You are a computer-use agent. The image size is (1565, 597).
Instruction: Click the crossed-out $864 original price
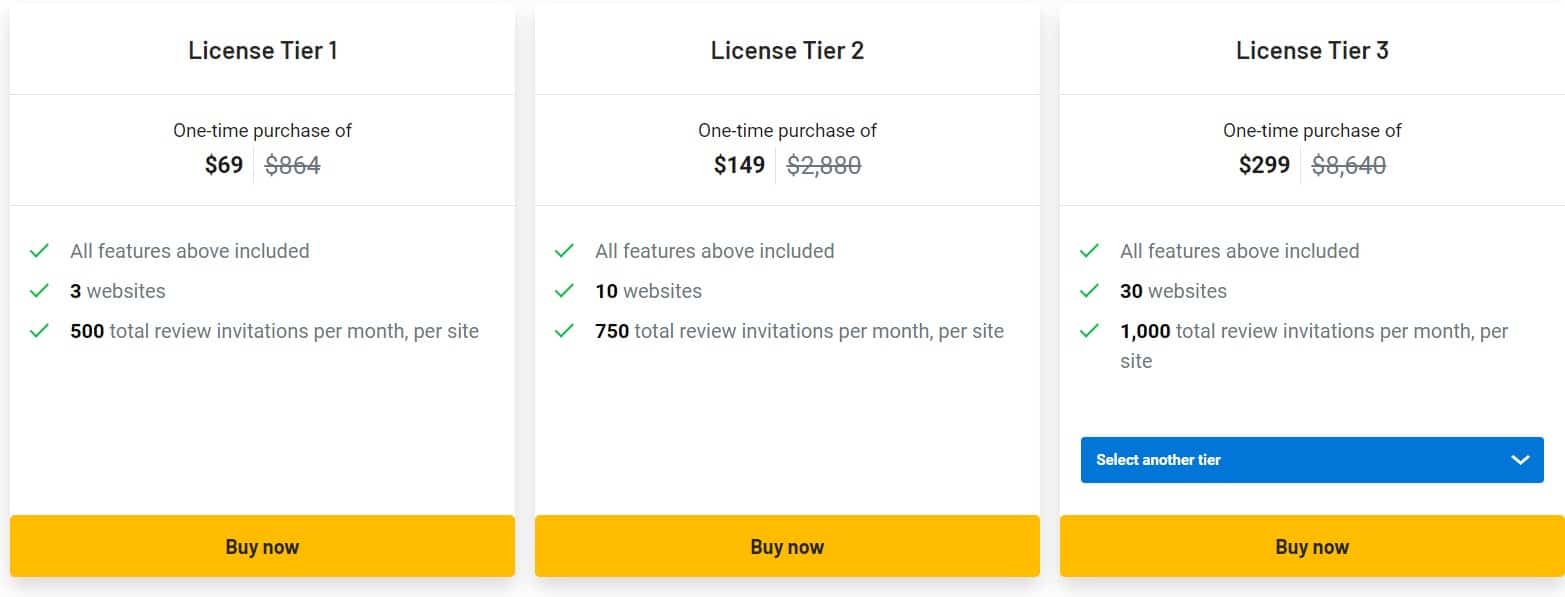[292, 165]
